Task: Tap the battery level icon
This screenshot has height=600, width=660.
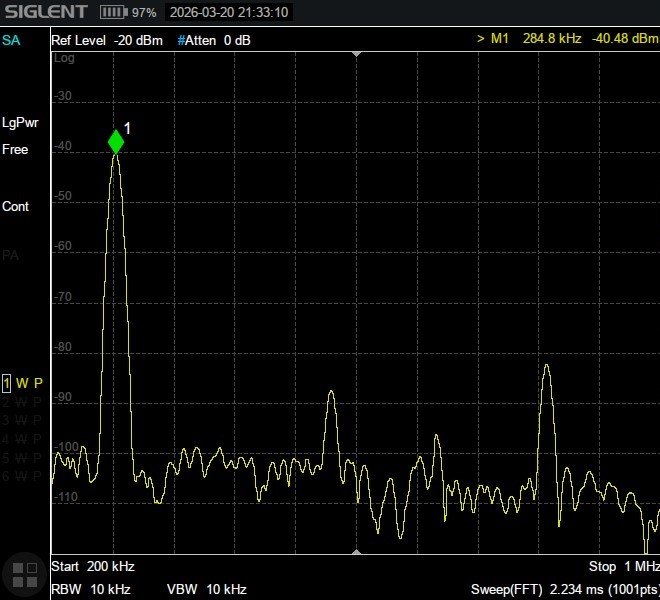Action: pyautogui.click(x=114, y=12)
